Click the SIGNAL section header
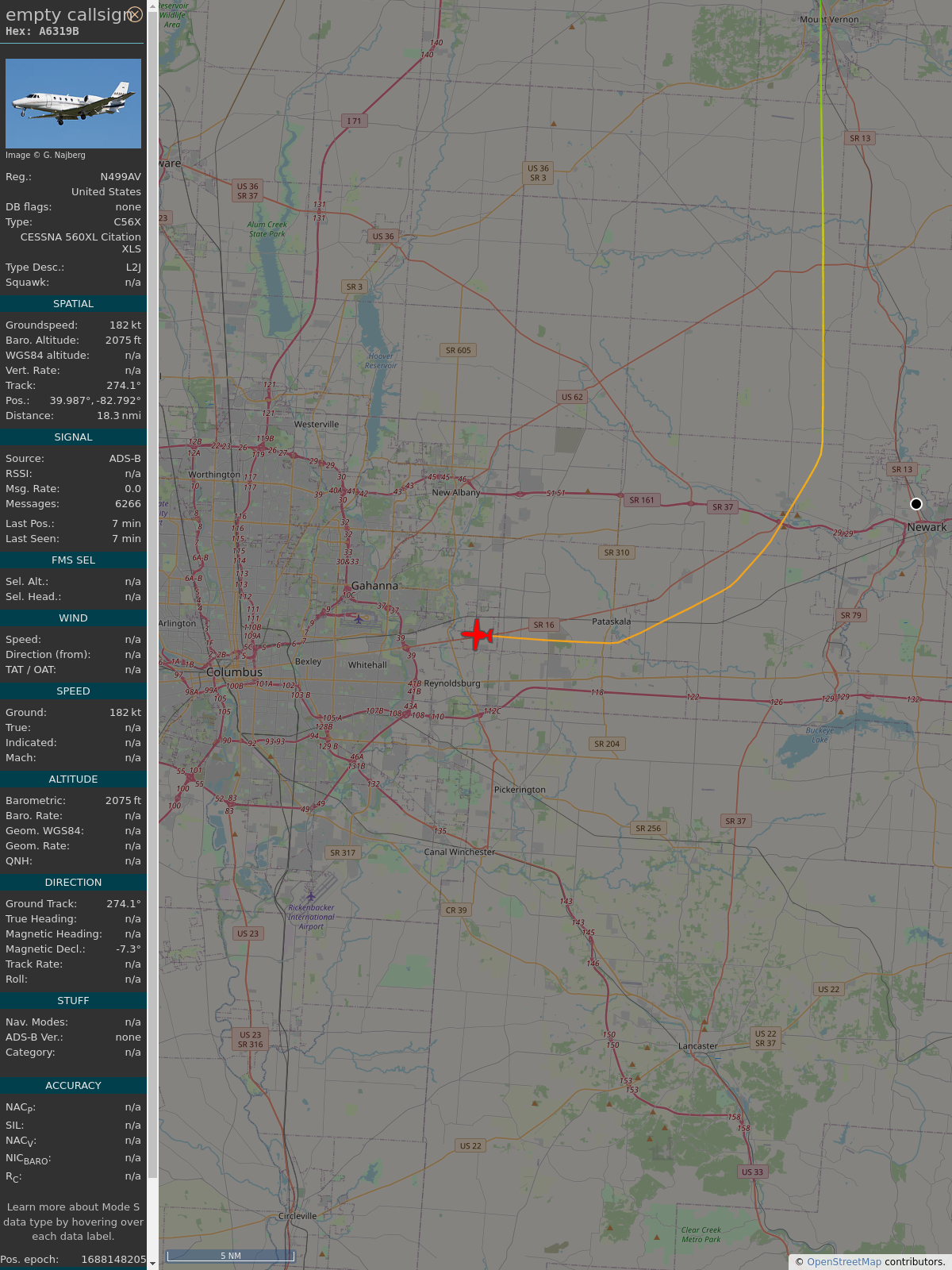Image resolution: width=952 pixels, height=1270 pixels. click(73, 437)
